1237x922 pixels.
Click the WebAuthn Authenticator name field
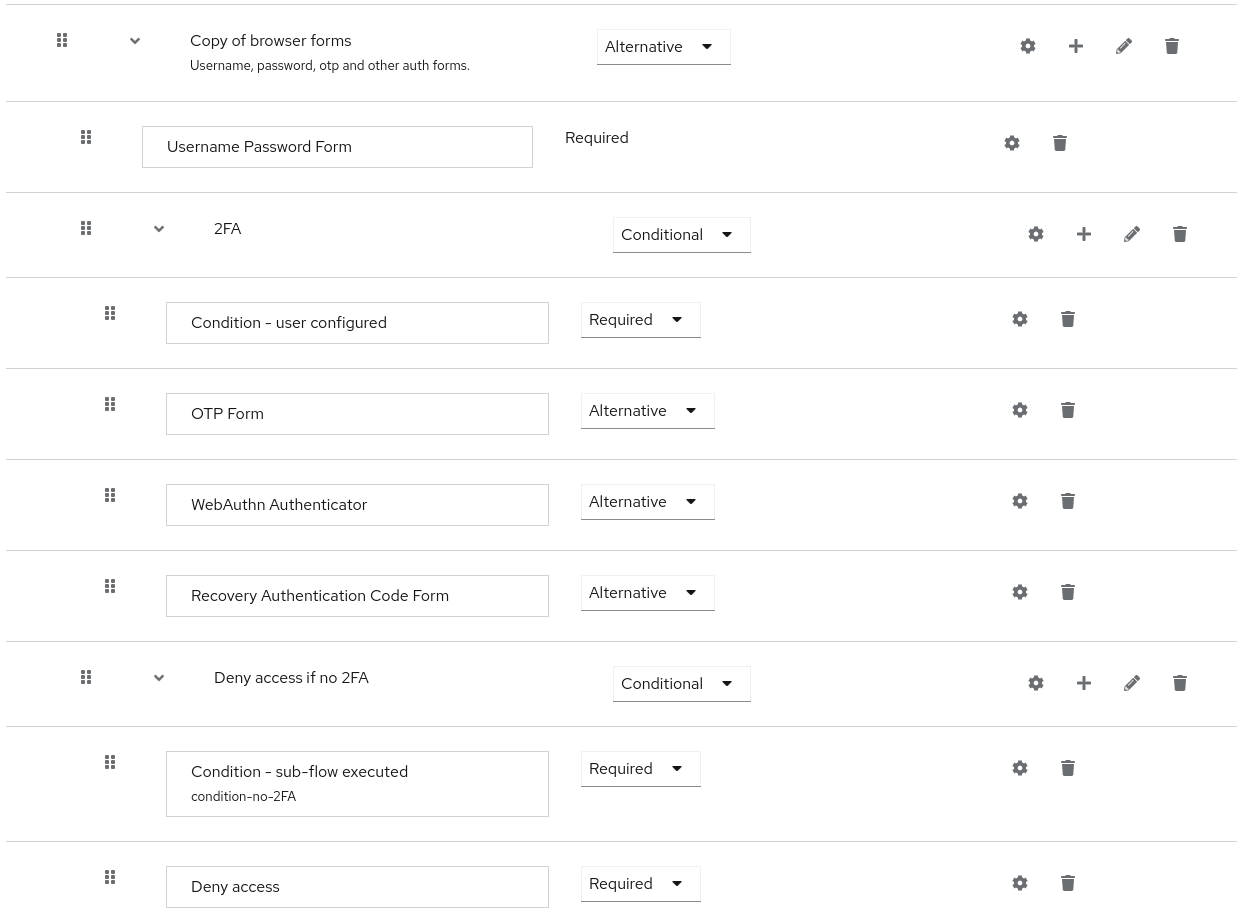357,504
